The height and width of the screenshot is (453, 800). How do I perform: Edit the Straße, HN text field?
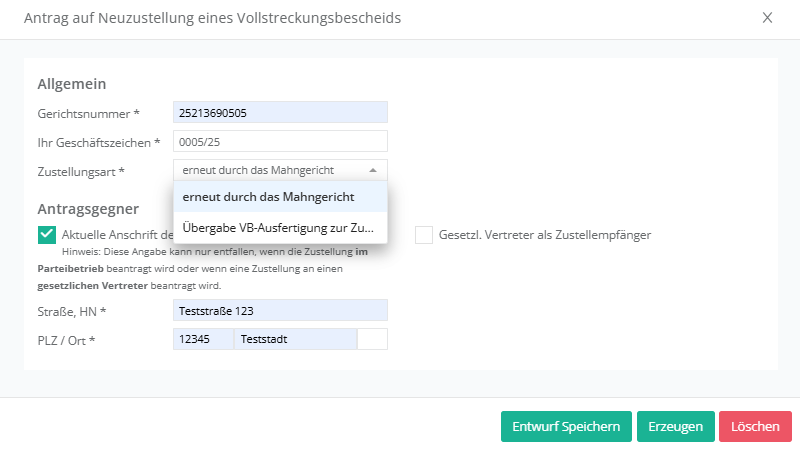point(280,311)
